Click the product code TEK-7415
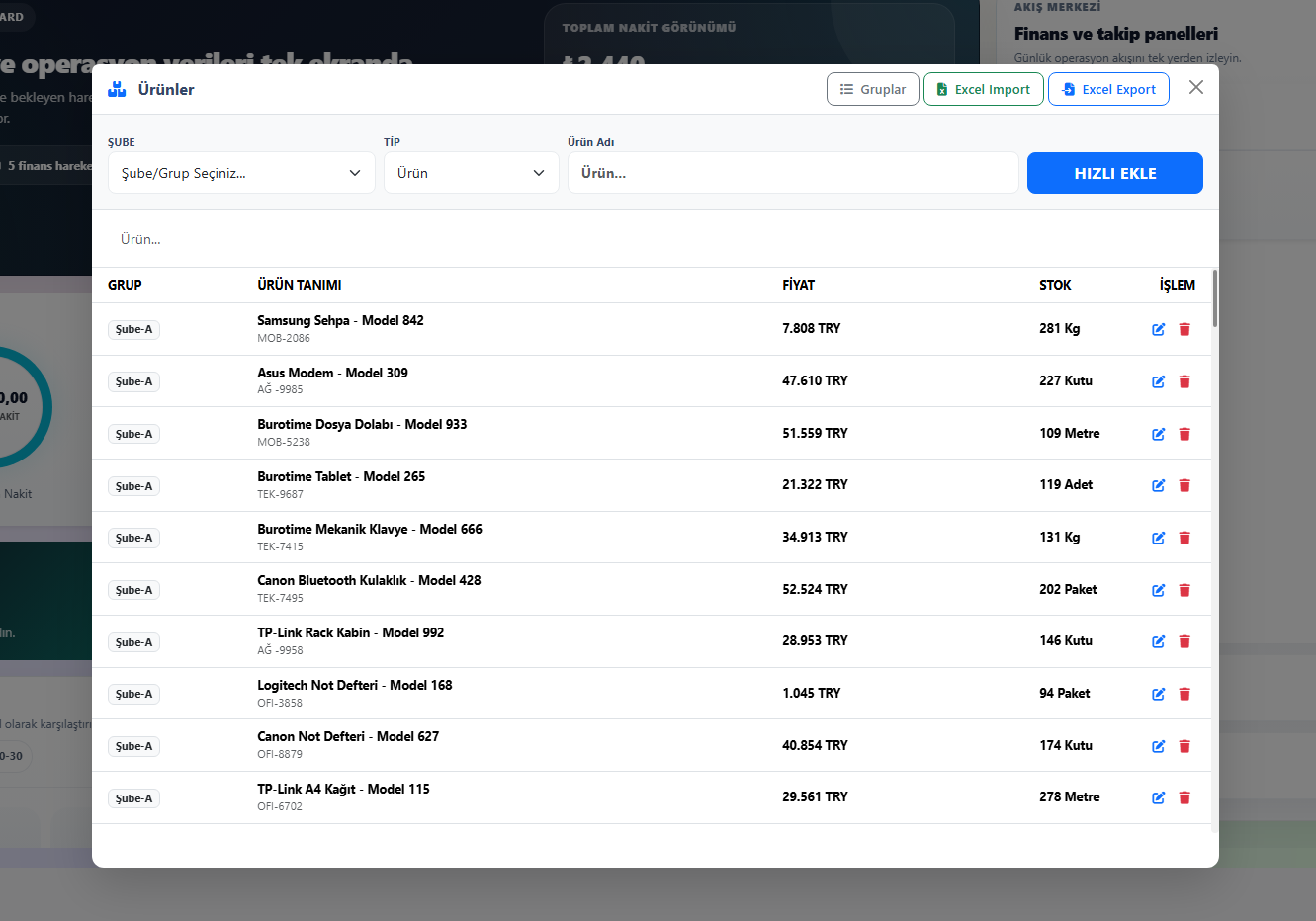Screen dimensions: 1316x921 [280, 546]
